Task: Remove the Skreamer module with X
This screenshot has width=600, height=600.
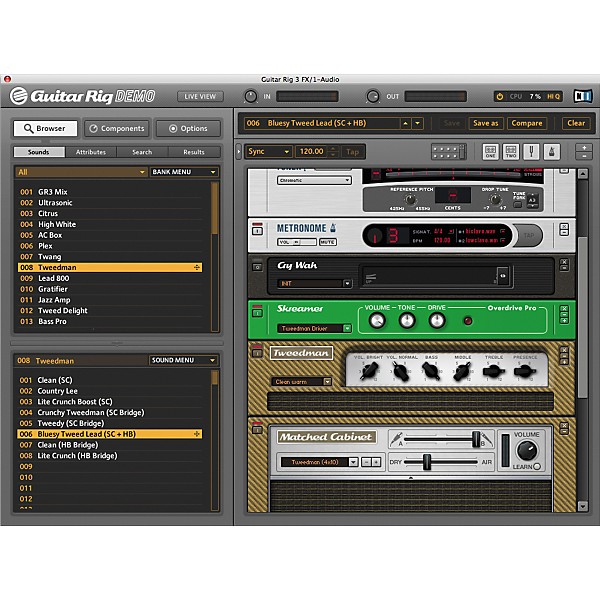Action: coord(564,308)
